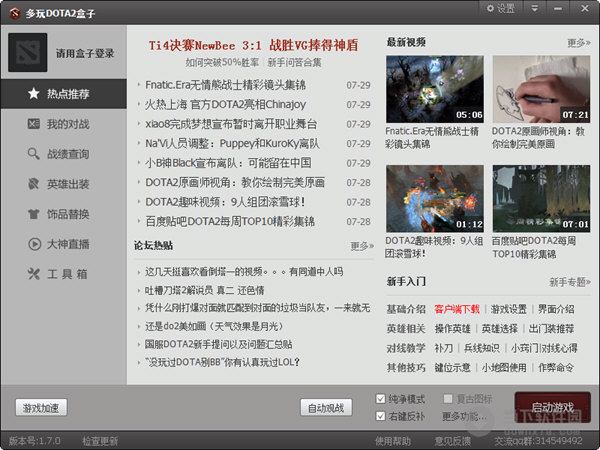Open 英雄选择 guide link
The height and width of the screenshot is (450, 600).
[x=499, y=329]
